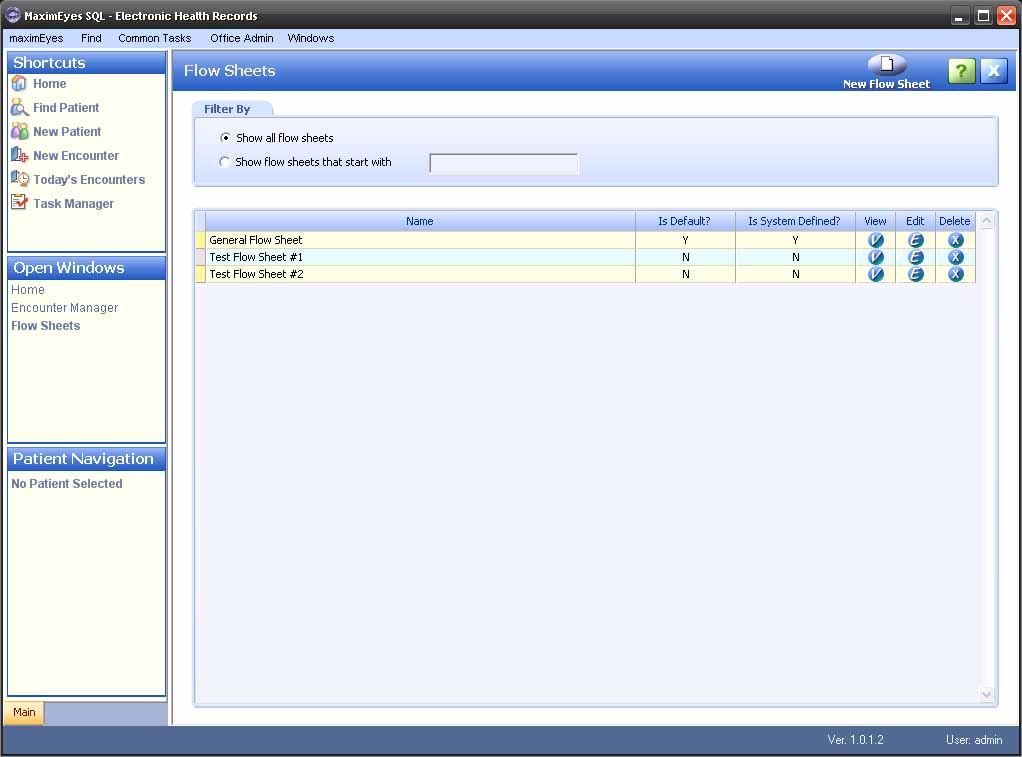Switch to Home in Open Windows
Image resolution: width=1022 pixels, height=757 pixels.
[28, 289]
